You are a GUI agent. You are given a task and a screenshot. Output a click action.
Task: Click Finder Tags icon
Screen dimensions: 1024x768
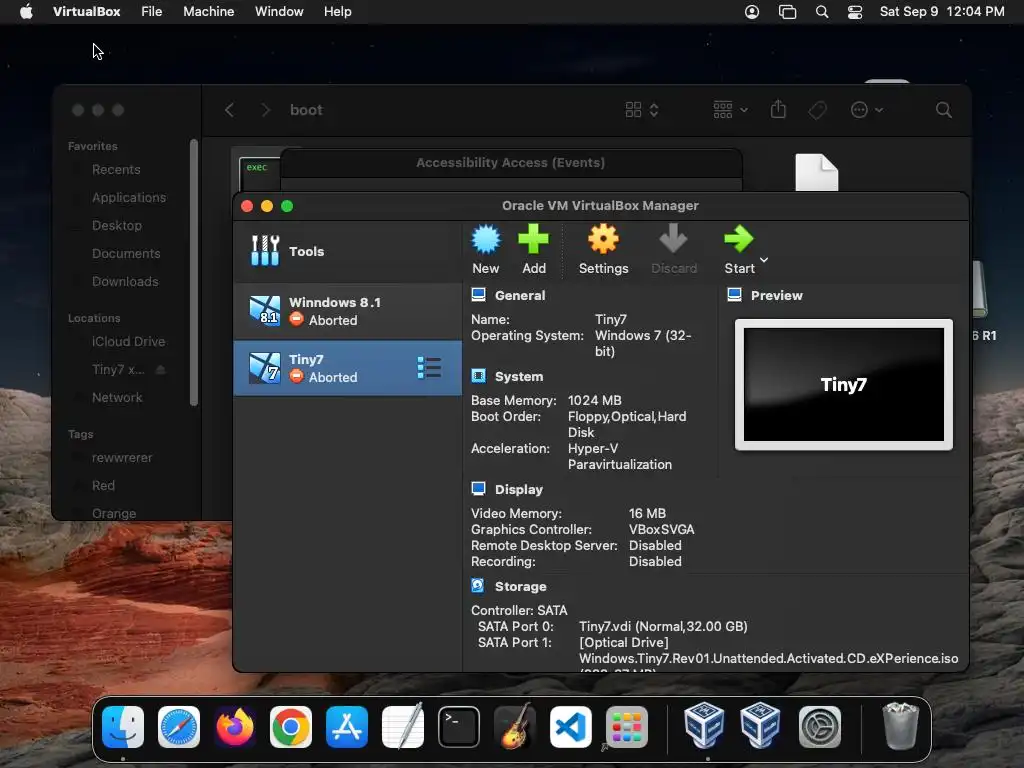(817, 110)
